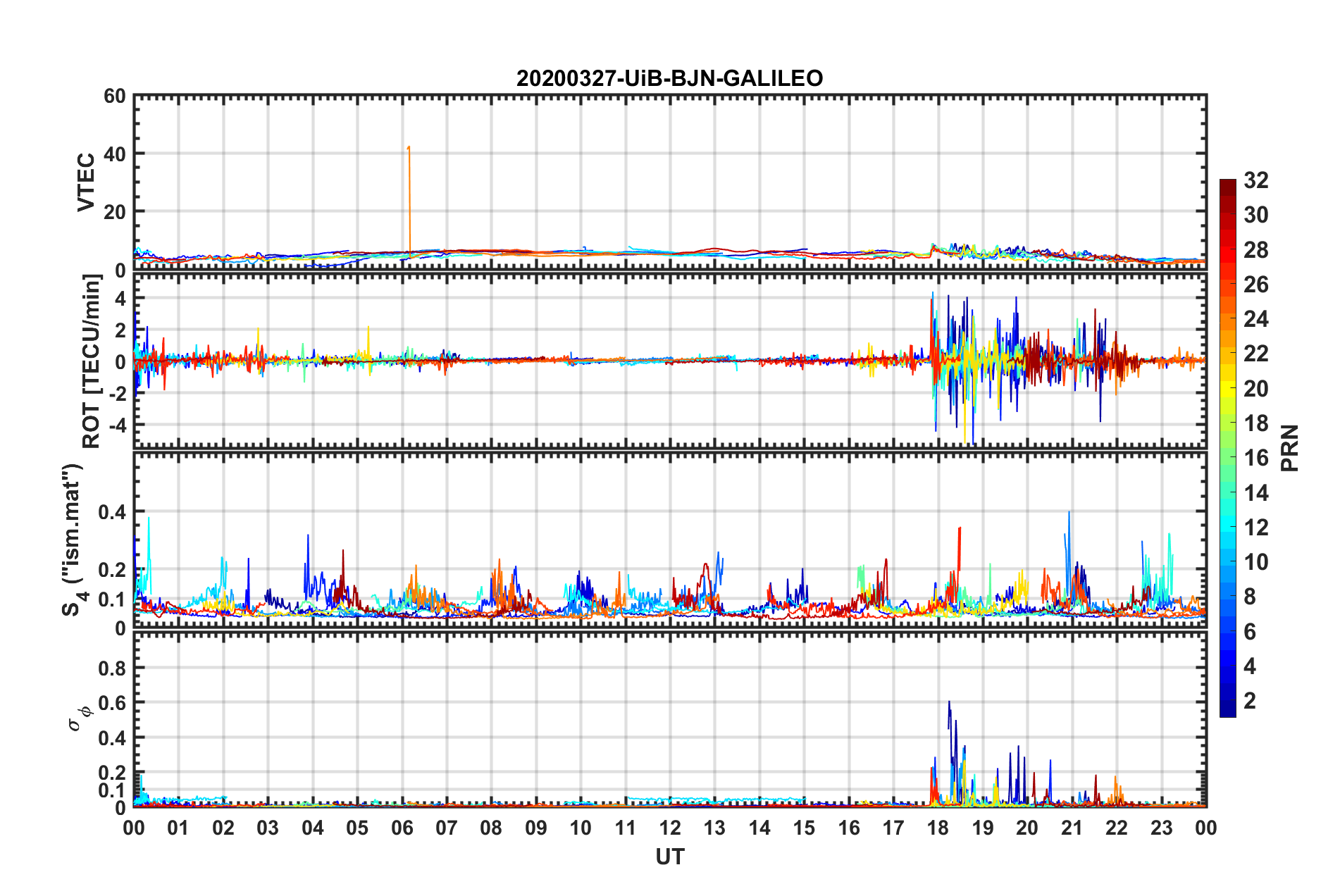Select the 26 label on the PRN colorbar
Screen dimensions: 1340x896
pyautogui.click(x=1256, y=285)
